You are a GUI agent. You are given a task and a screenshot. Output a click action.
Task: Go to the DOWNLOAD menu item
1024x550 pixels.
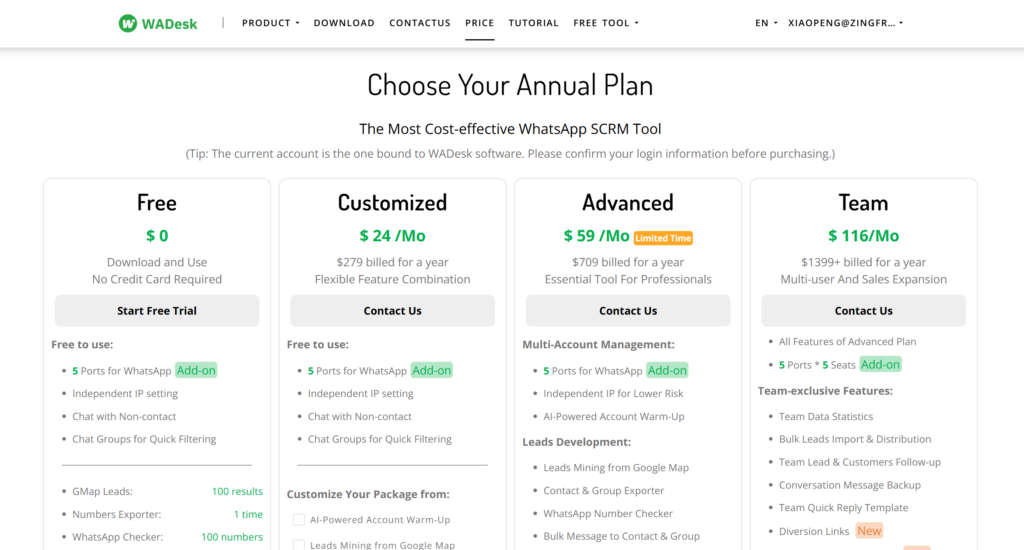344,23
